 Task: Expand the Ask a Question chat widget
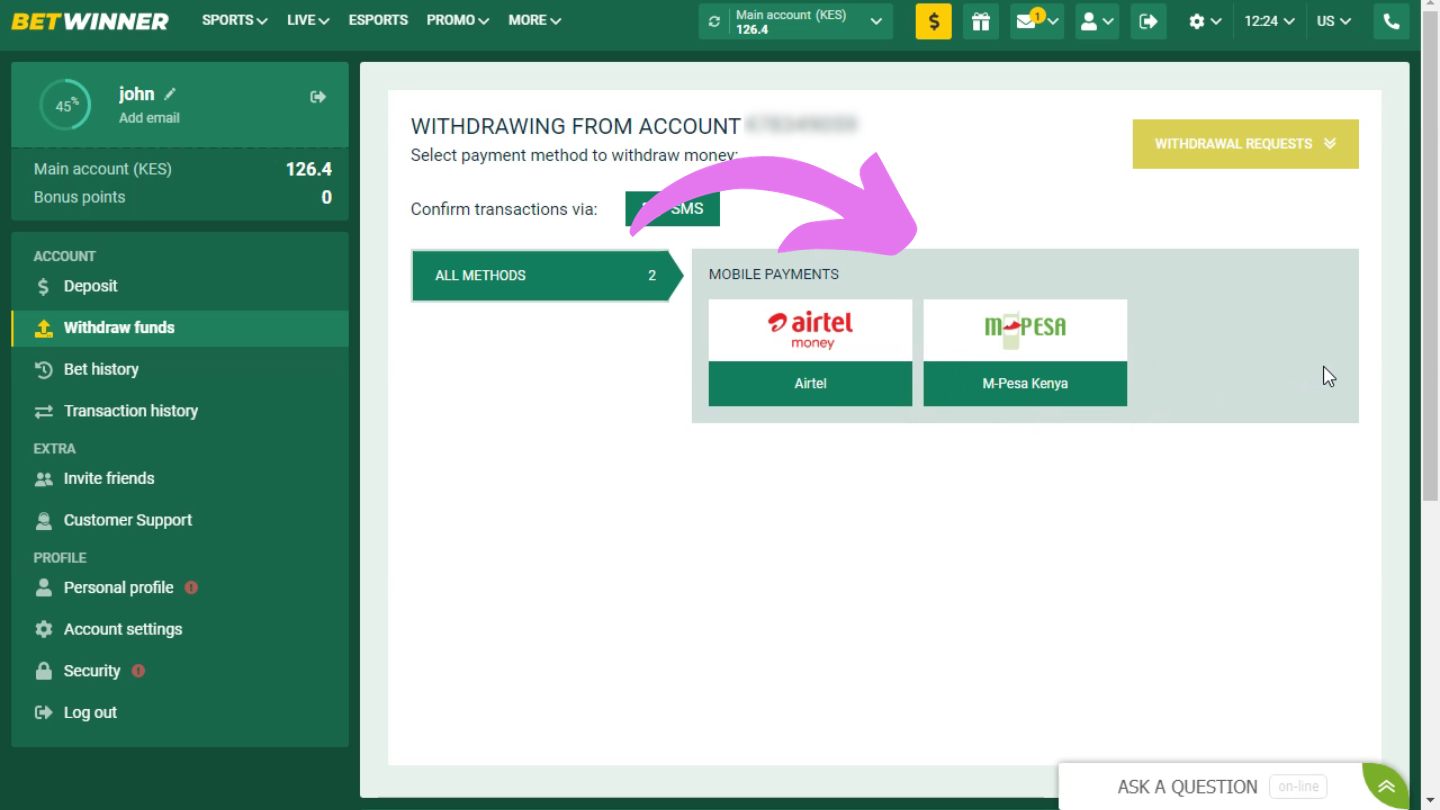click(1232, 787)
